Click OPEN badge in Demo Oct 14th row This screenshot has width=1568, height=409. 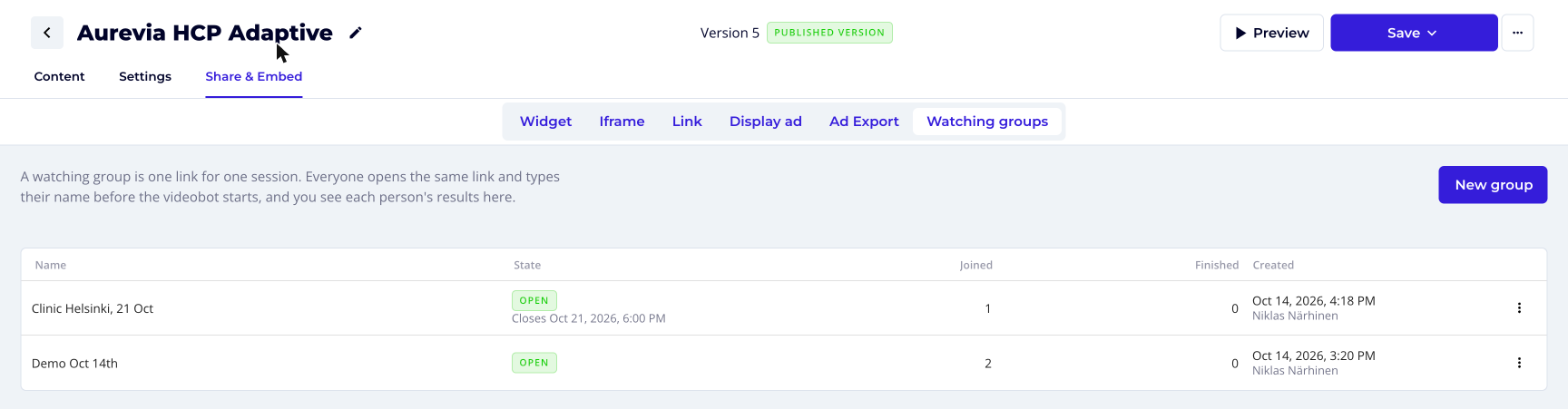pos(534,362)
